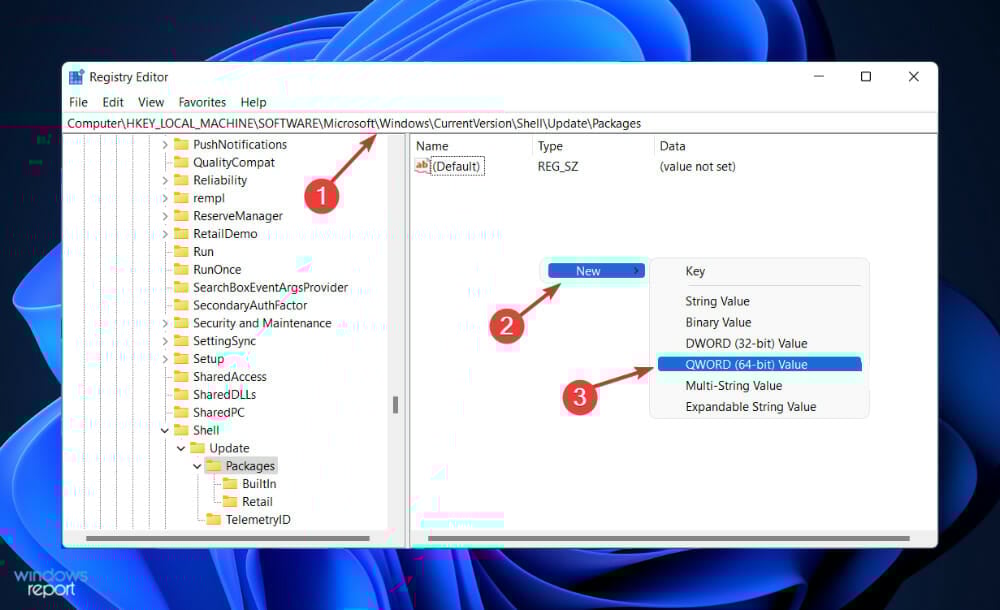Click the Data column header

coord(672,146)
